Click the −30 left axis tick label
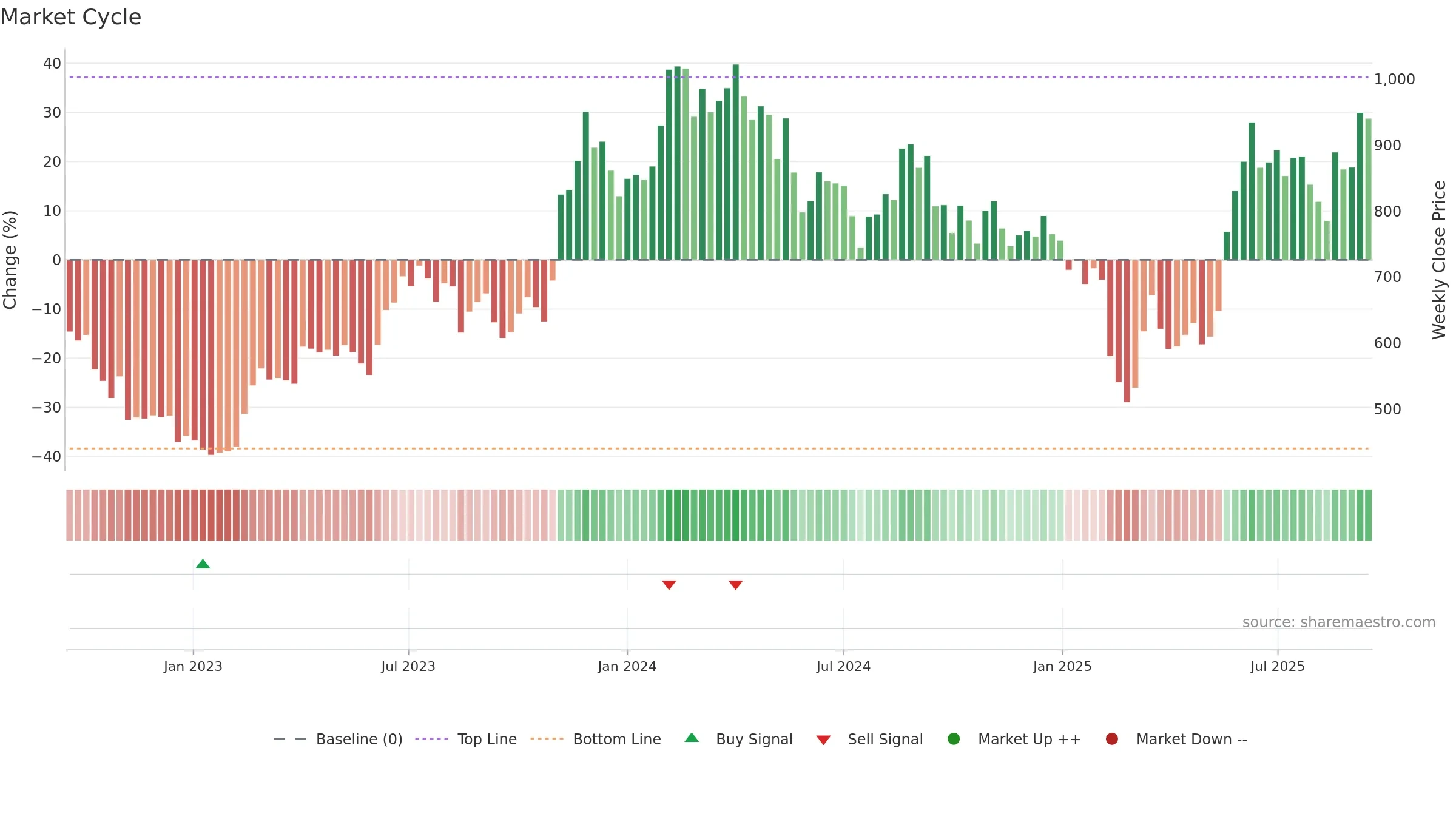Screen dimensions: 1456x819 (47, 408)
